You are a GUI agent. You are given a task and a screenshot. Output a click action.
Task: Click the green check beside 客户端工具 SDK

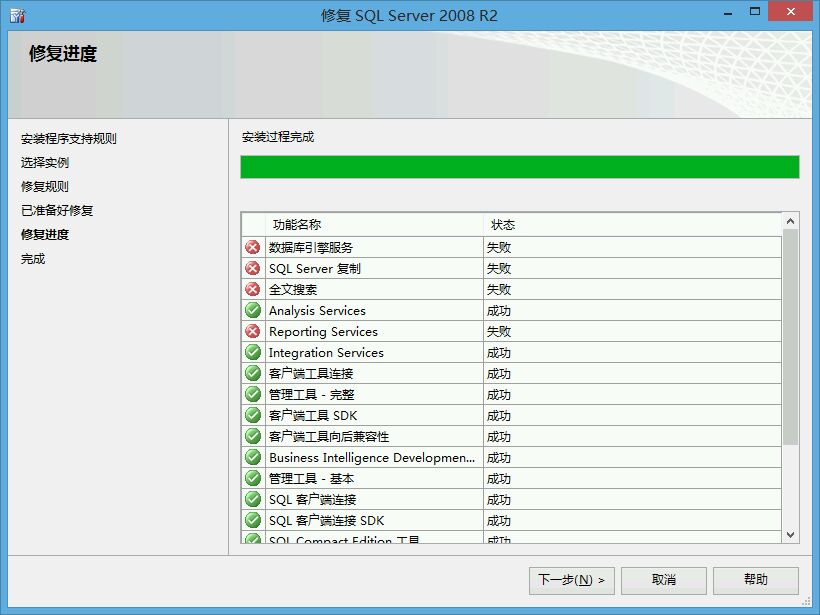[253, 415]
